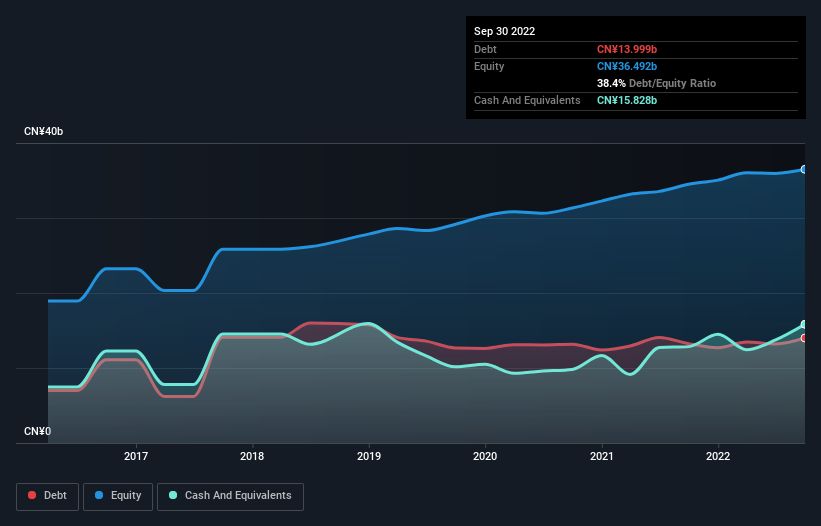Select the 2018 x-axis label
This screenshot has height=526, width=821.
click(x=252, y=456)
